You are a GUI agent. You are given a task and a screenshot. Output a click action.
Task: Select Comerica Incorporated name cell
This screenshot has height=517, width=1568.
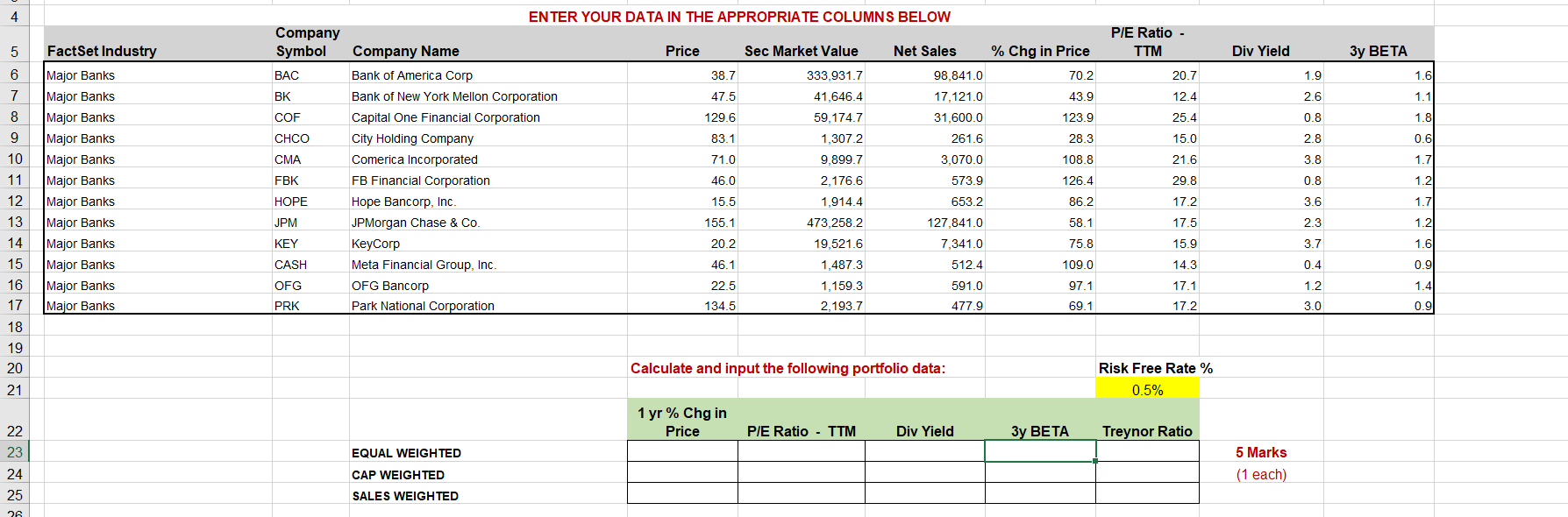point(488,159)
